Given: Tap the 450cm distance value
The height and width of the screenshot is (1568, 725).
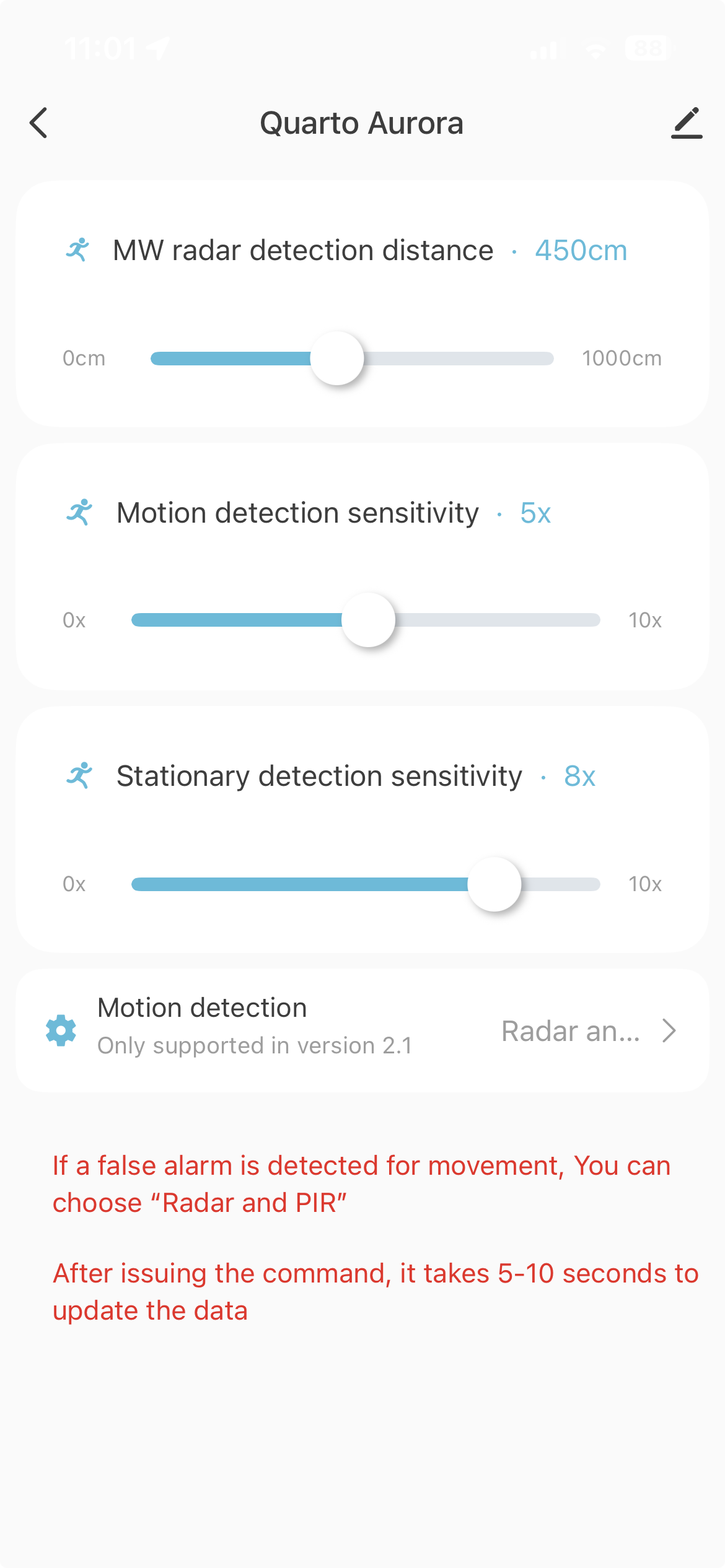Looking at the screenshot, I should tap(581, 251).
